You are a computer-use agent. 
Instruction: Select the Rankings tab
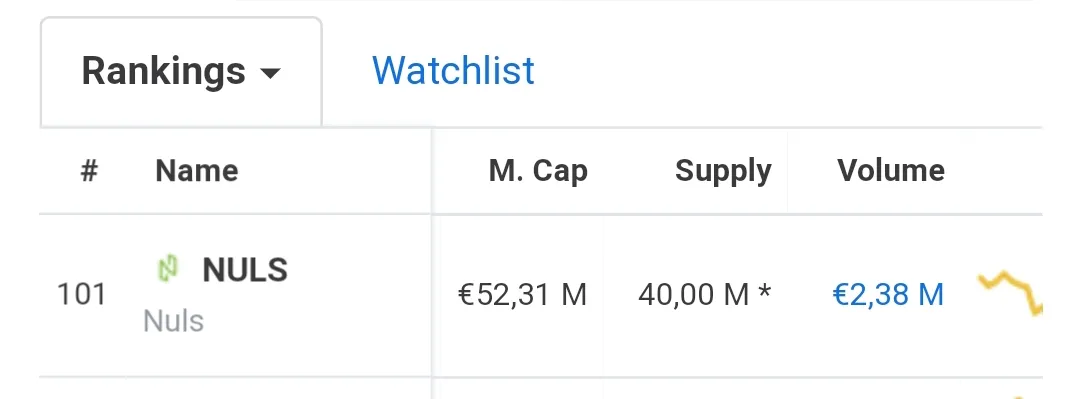click(181, 72)
